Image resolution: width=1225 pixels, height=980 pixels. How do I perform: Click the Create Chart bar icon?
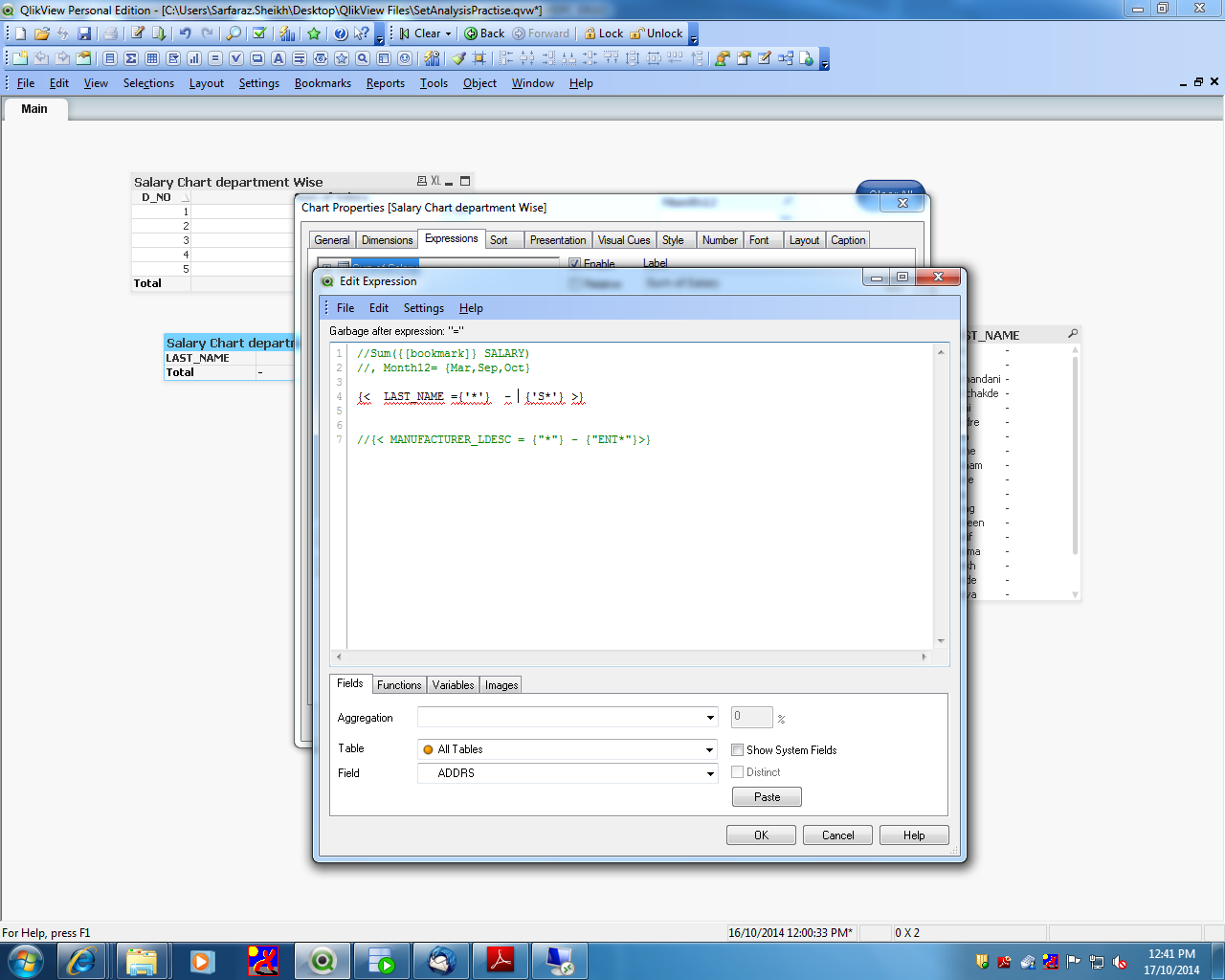[194, 58]
